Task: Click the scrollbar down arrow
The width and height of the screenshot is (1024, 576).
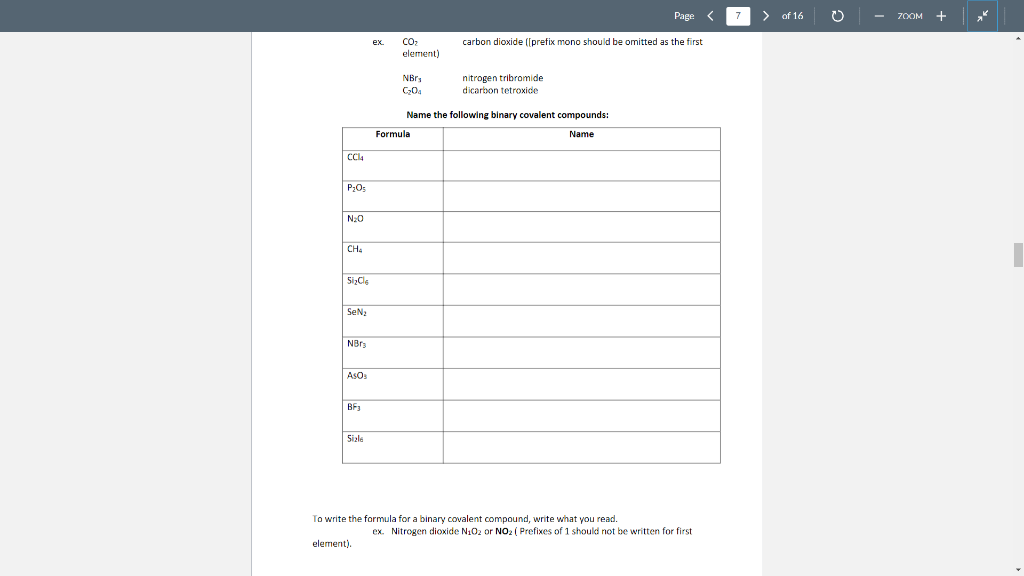Action: pos(1016,568)
